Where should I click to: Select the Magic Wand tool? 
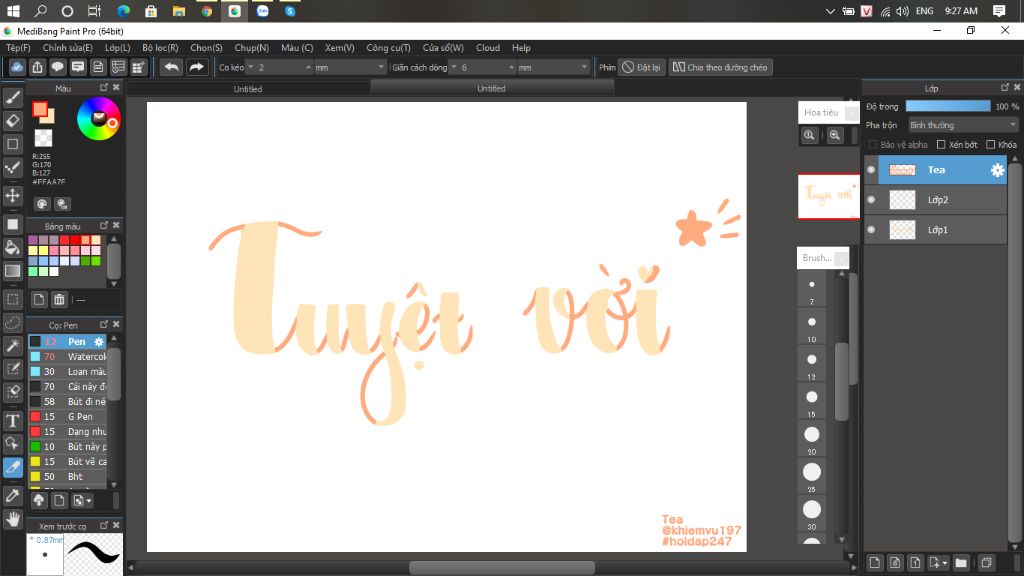click(12, 345)
